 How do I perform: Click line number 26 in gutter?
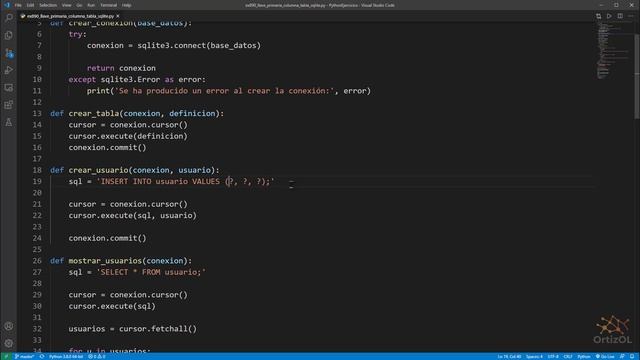pos(37,260)
